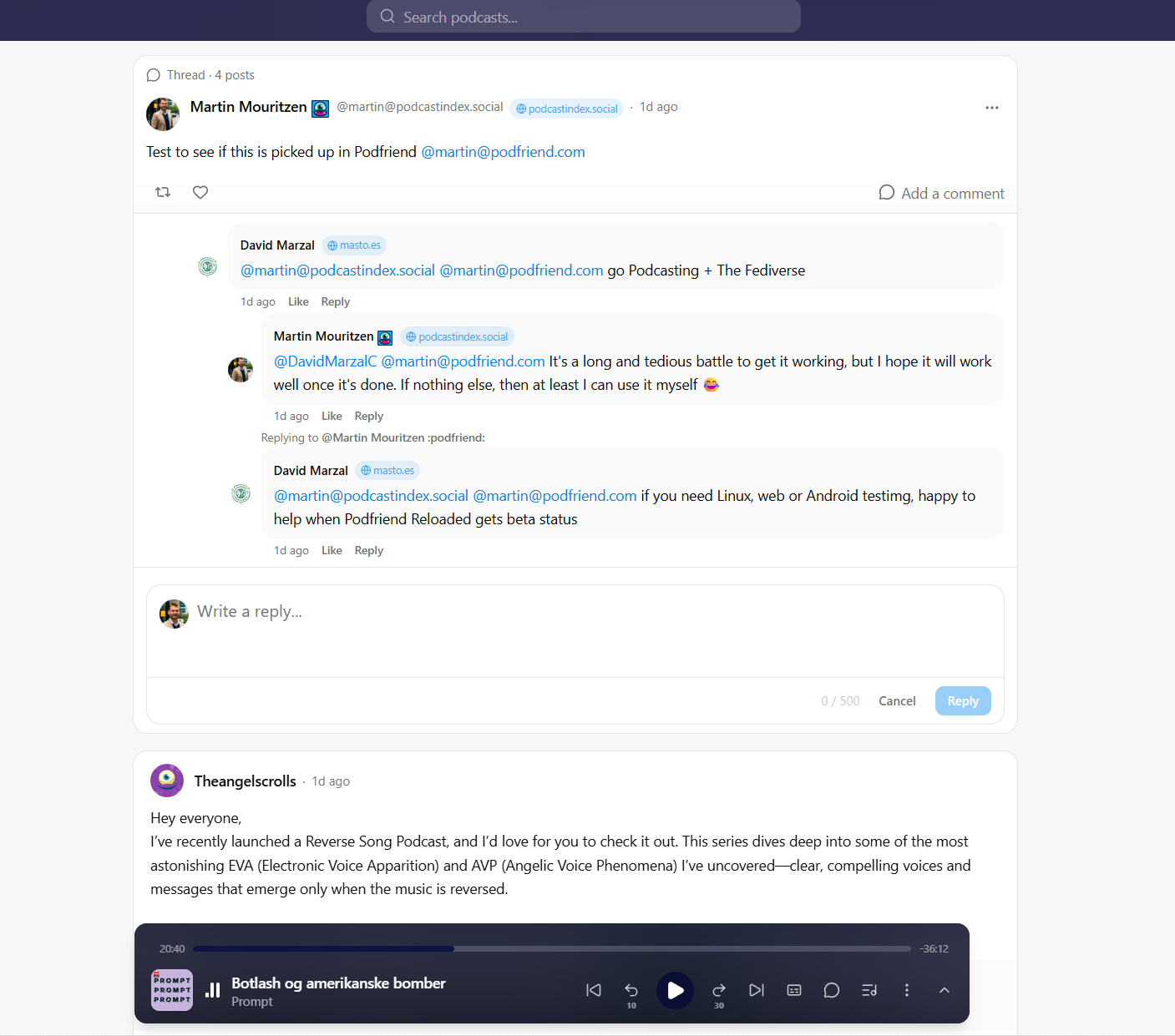Open the chat bubble icon in player

coord(832,990)
